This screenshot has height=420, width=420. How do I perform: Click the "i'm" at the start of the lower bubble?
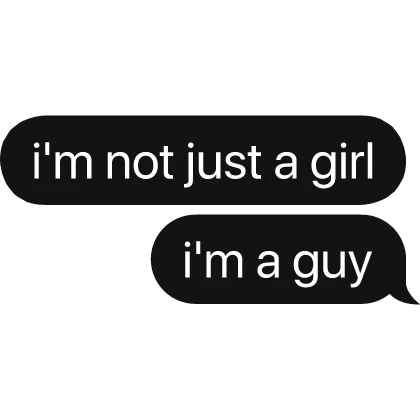(x=213, y=260)
